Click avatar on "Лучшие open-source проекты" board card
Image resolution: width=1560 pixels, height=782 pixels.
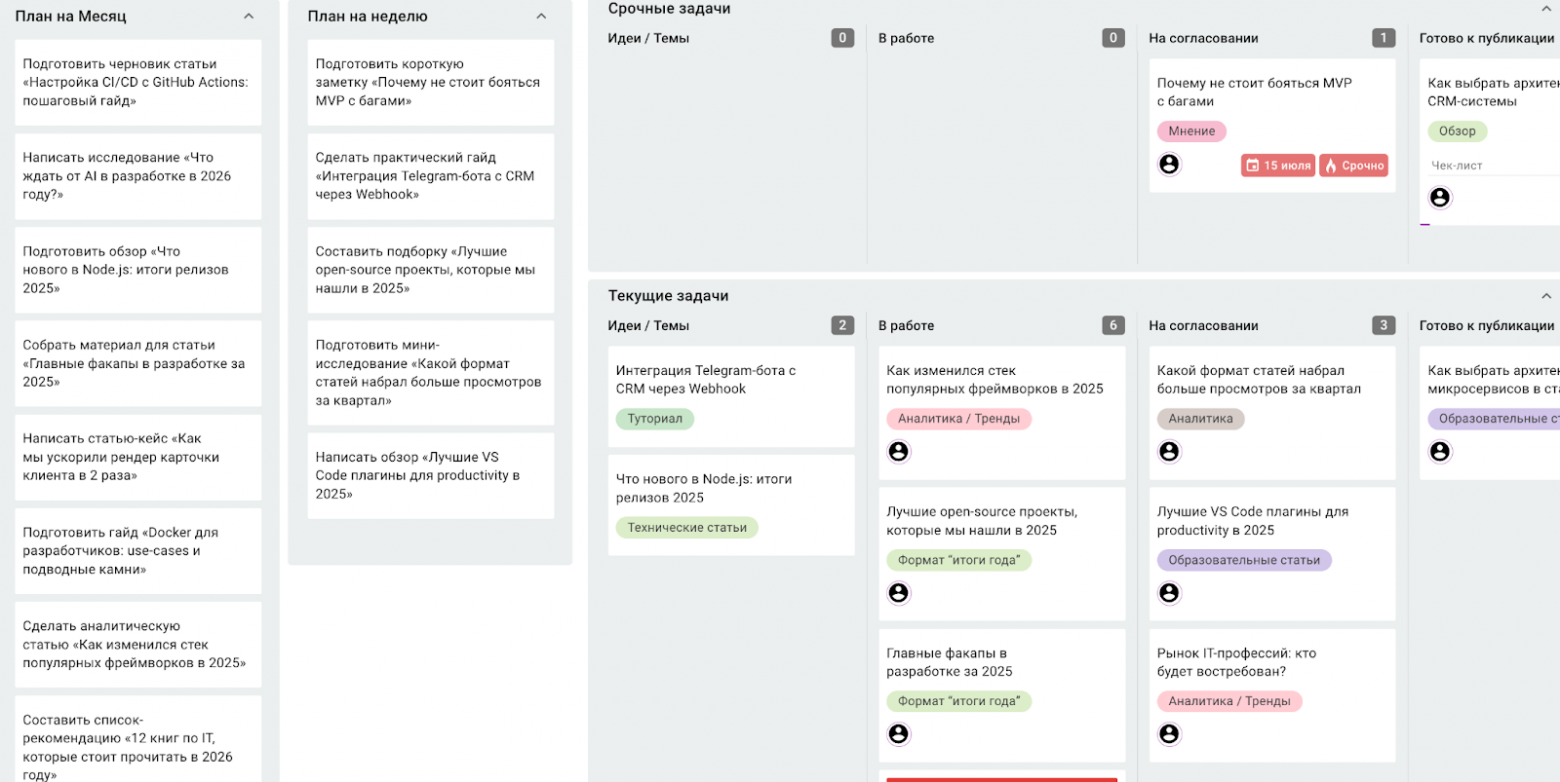[898, 593]
